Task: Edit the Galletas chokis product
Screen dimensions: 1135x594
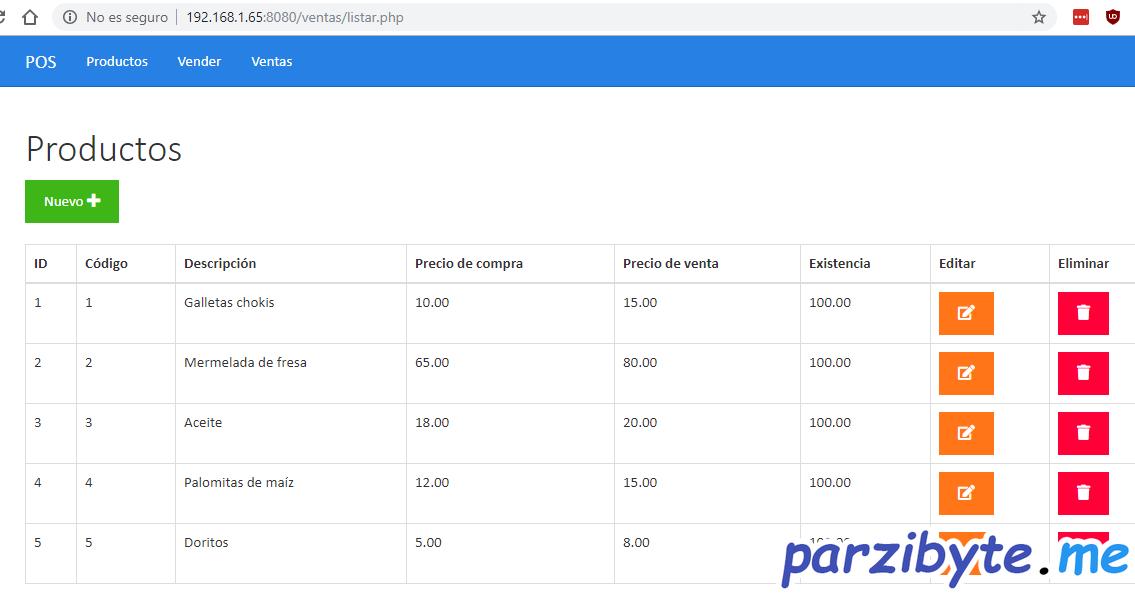Action: point(965,313)
